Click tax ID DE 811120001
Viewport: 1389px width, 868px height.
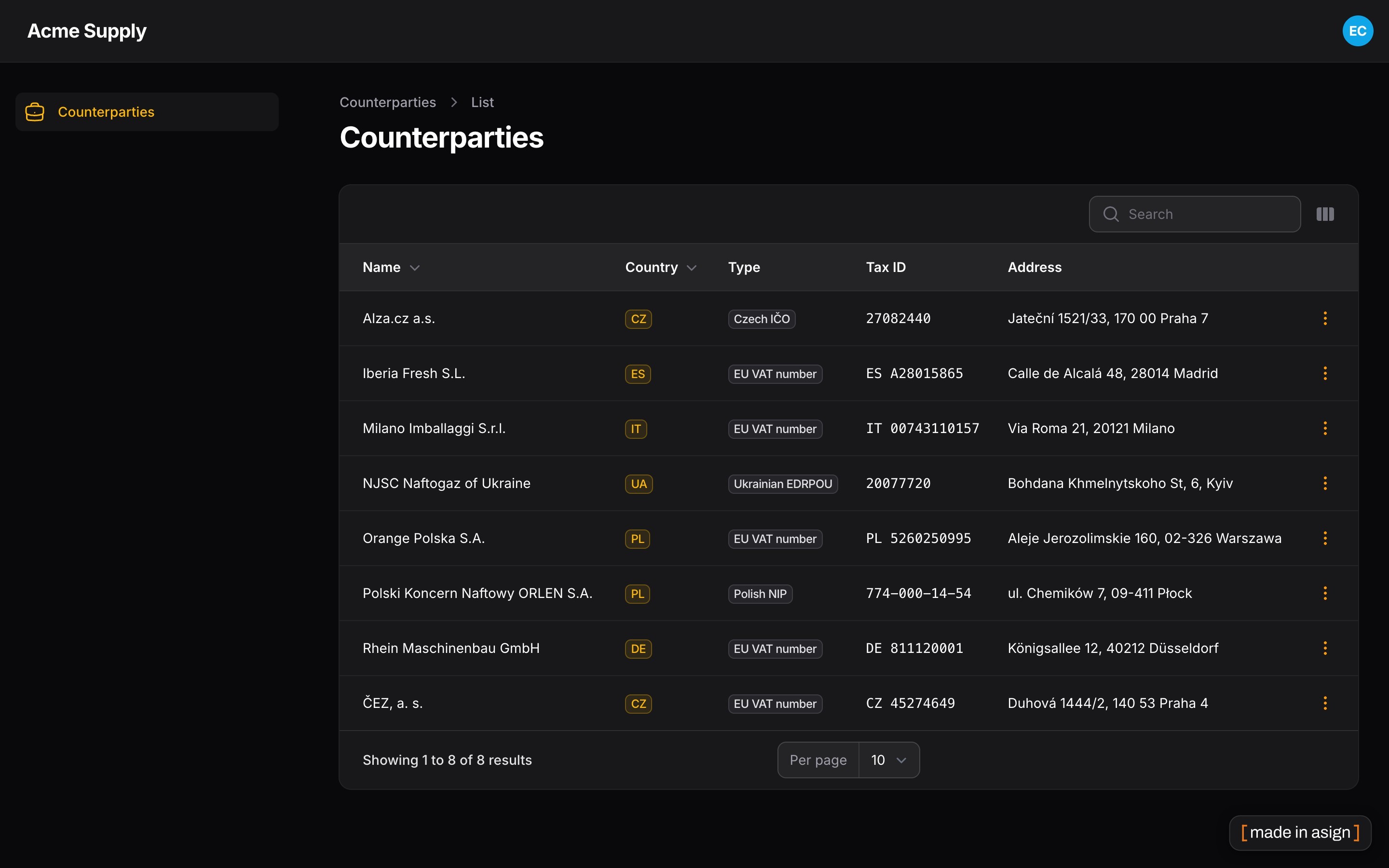(x=914, y=649)
